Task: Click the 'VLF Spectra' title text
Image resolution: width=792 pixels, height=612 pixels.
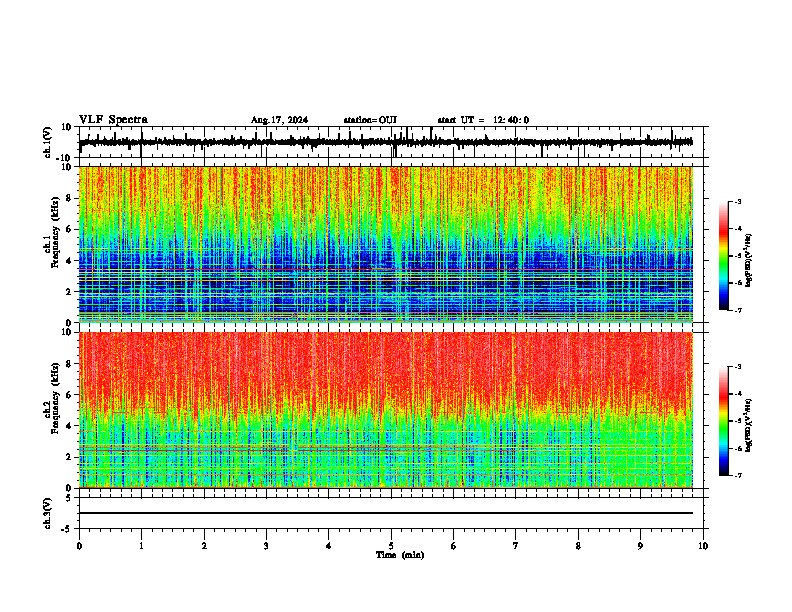Action: 113,120
